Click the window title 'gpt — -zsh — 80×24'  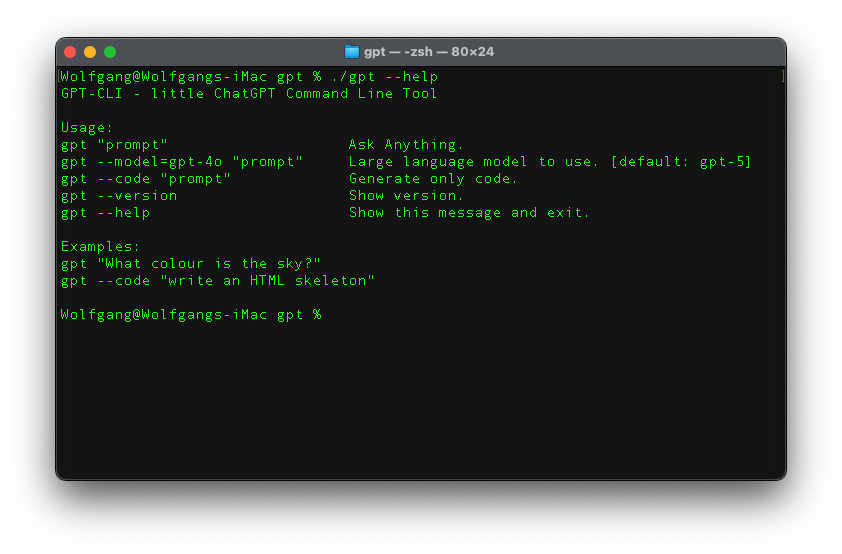tap(429, 52)
